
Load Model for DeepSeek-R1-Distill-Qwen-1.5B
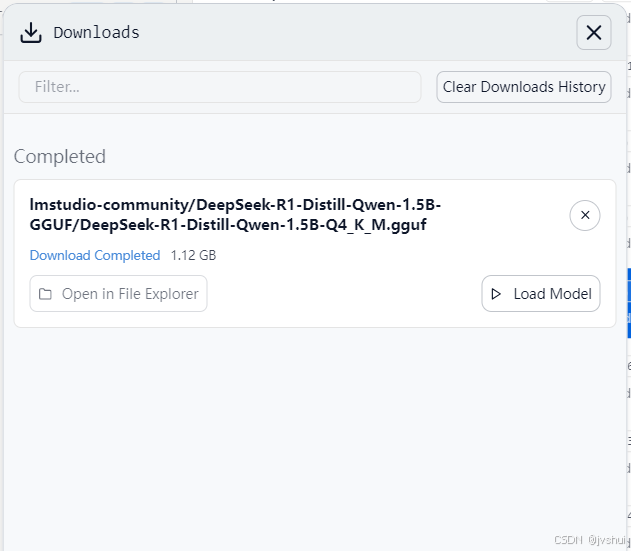point(541,293)
